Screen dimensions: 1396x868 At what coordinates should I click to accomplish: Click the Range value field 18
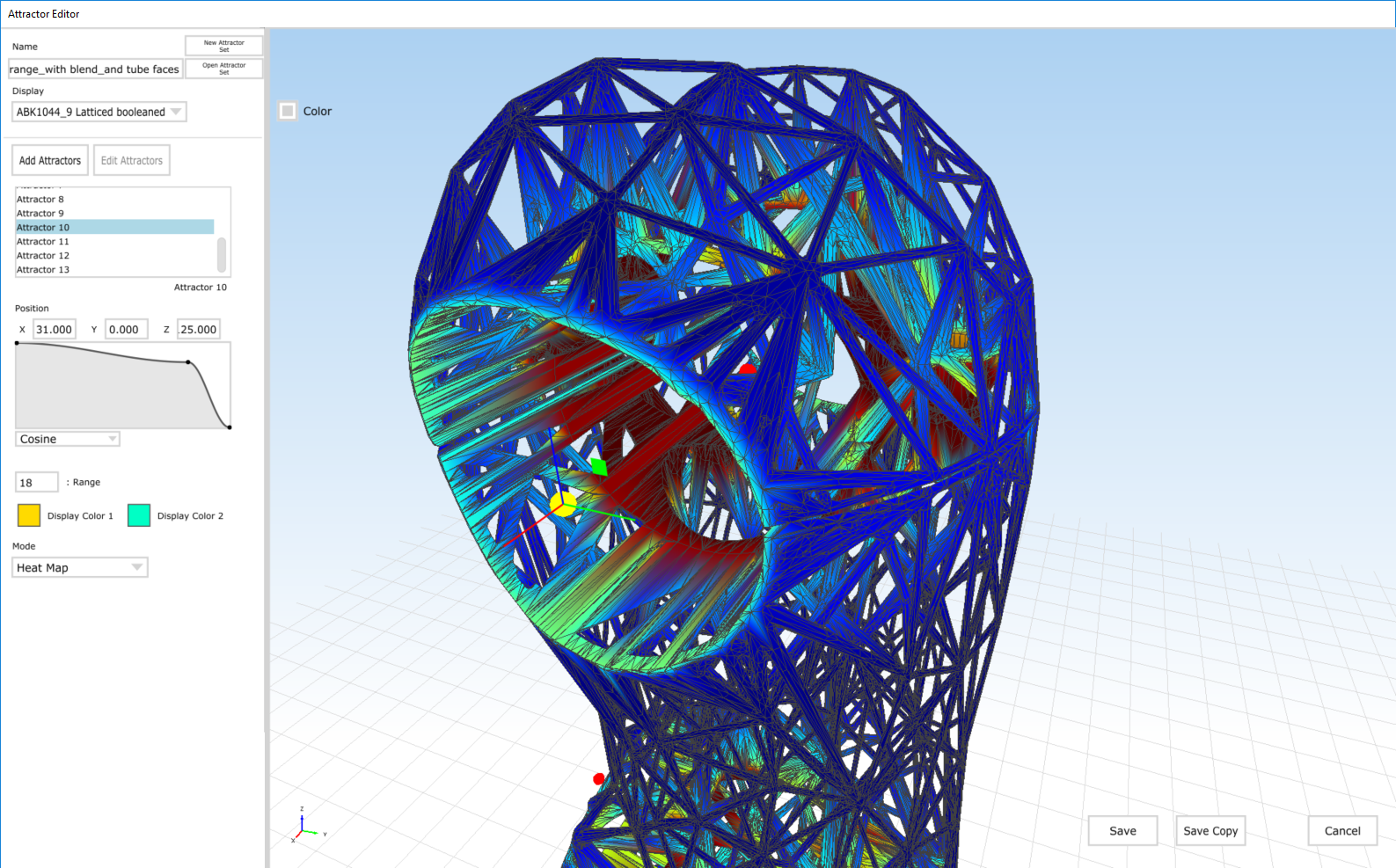coord(37,483)
